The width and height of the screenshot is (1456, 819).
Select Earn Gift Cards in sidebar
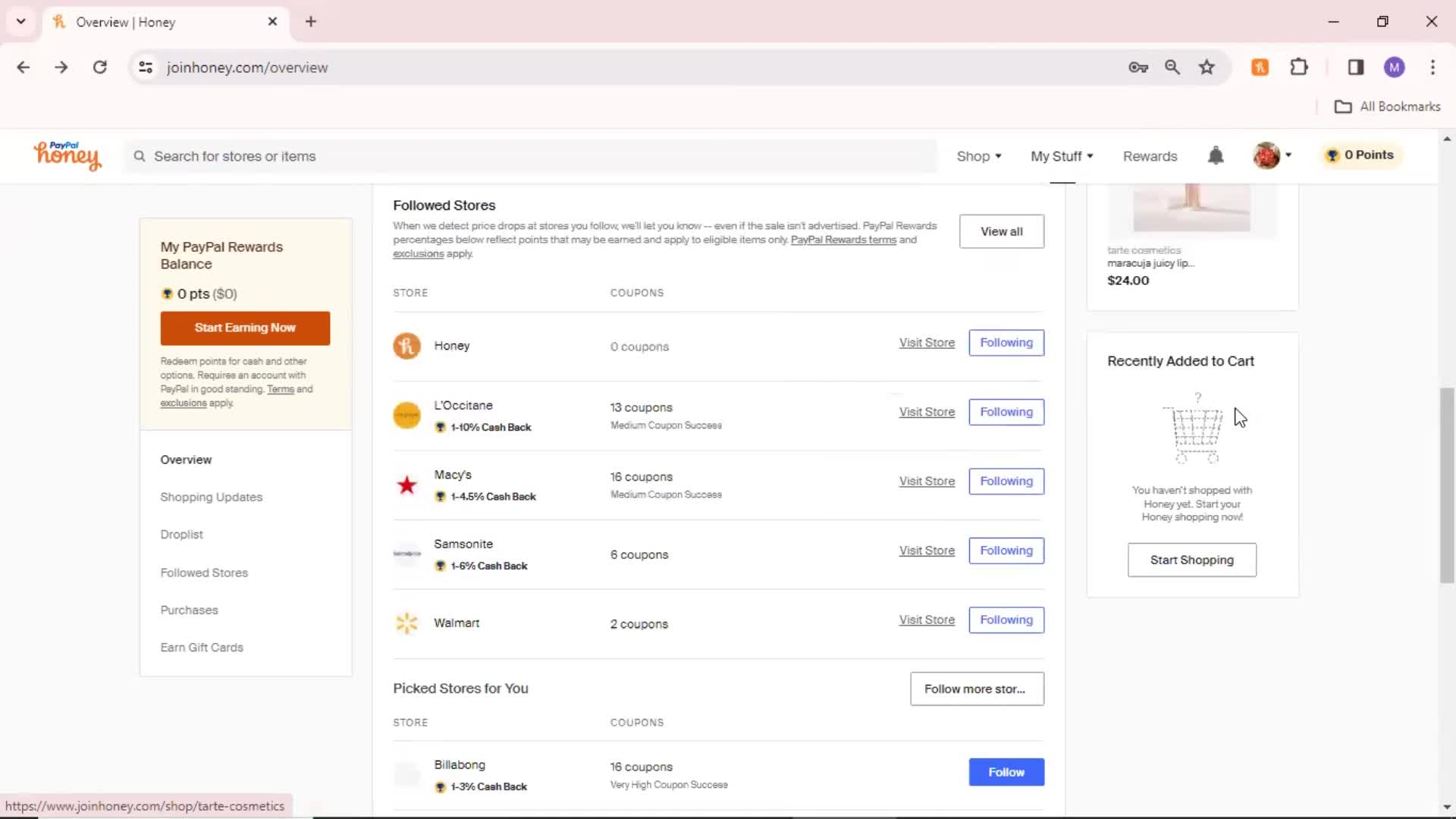202,647
